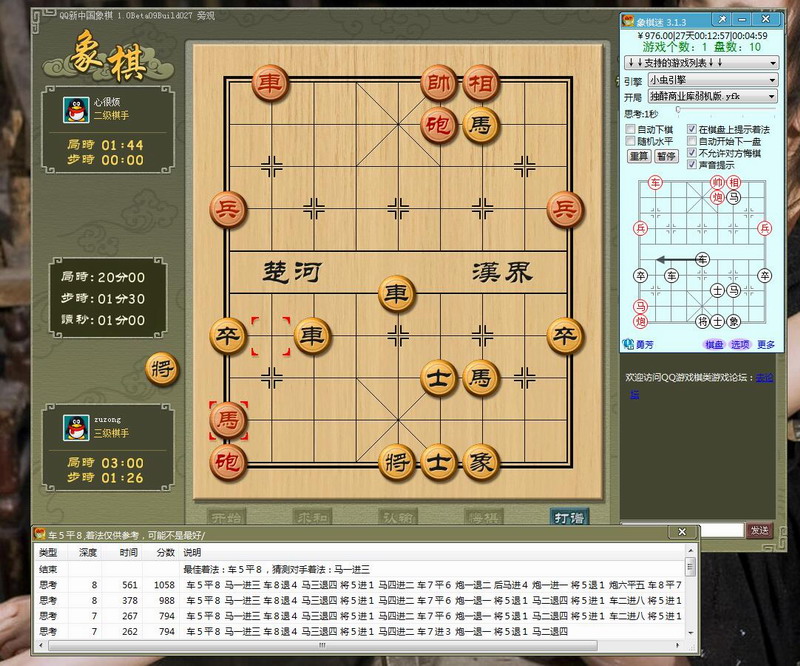Click the 悔棋 undo button
800x666 pixels.
[x=483, y=517]
